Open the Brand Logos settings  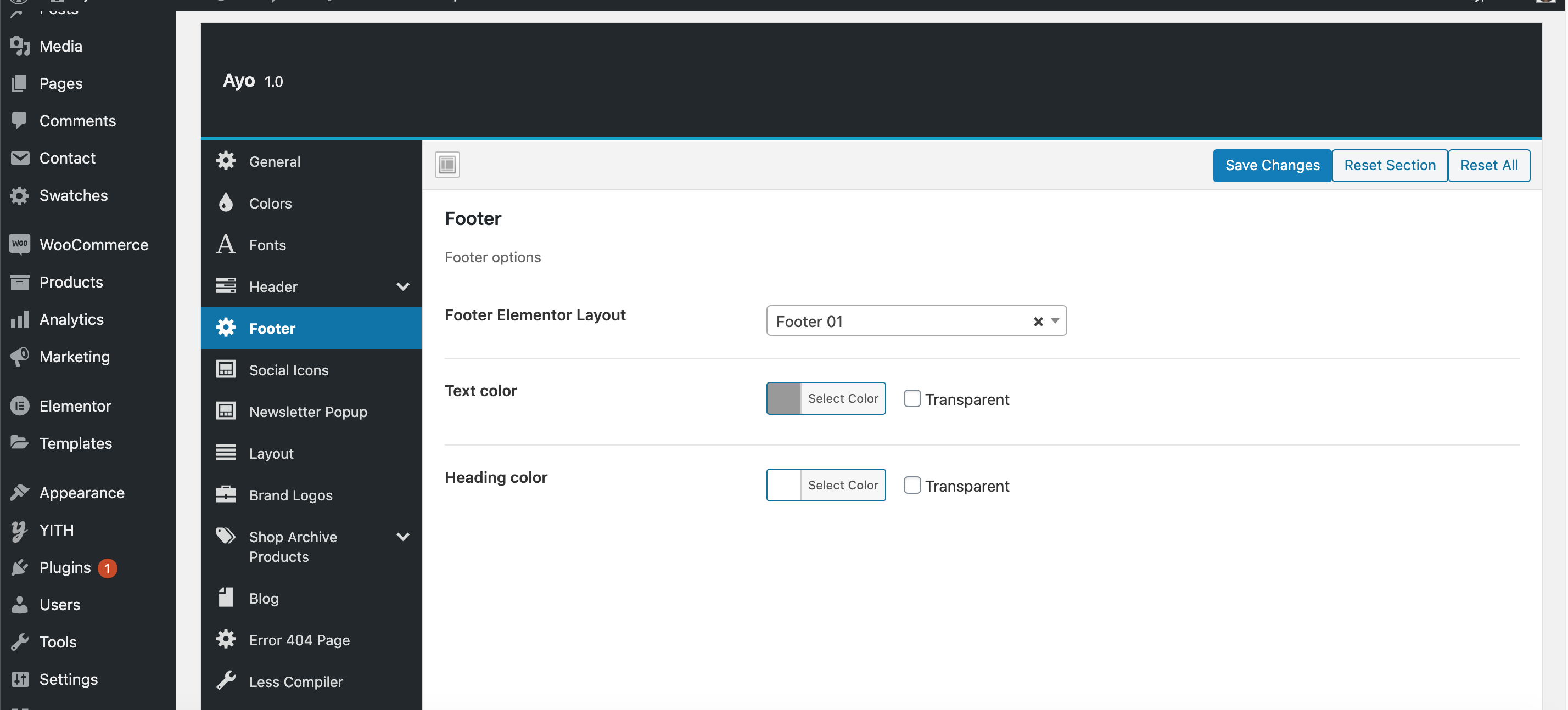coord(290,494)
